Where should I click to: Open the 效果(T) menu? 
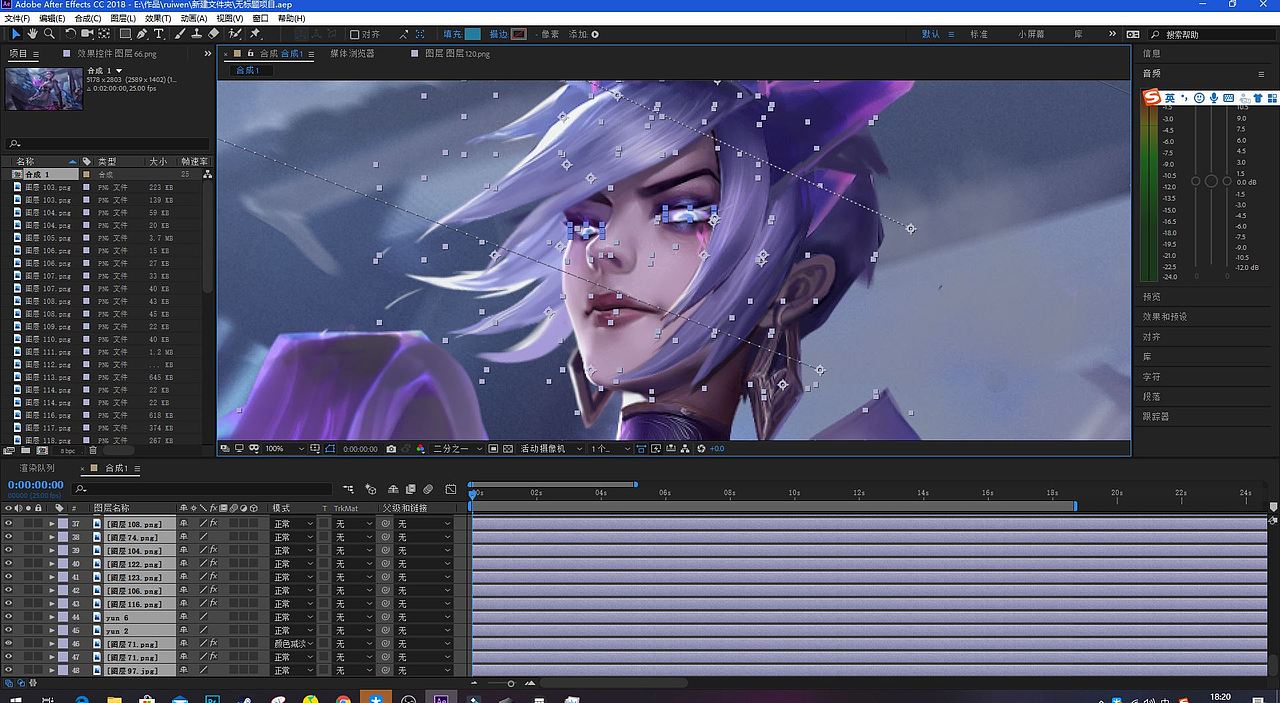click(x=158, y=18)
